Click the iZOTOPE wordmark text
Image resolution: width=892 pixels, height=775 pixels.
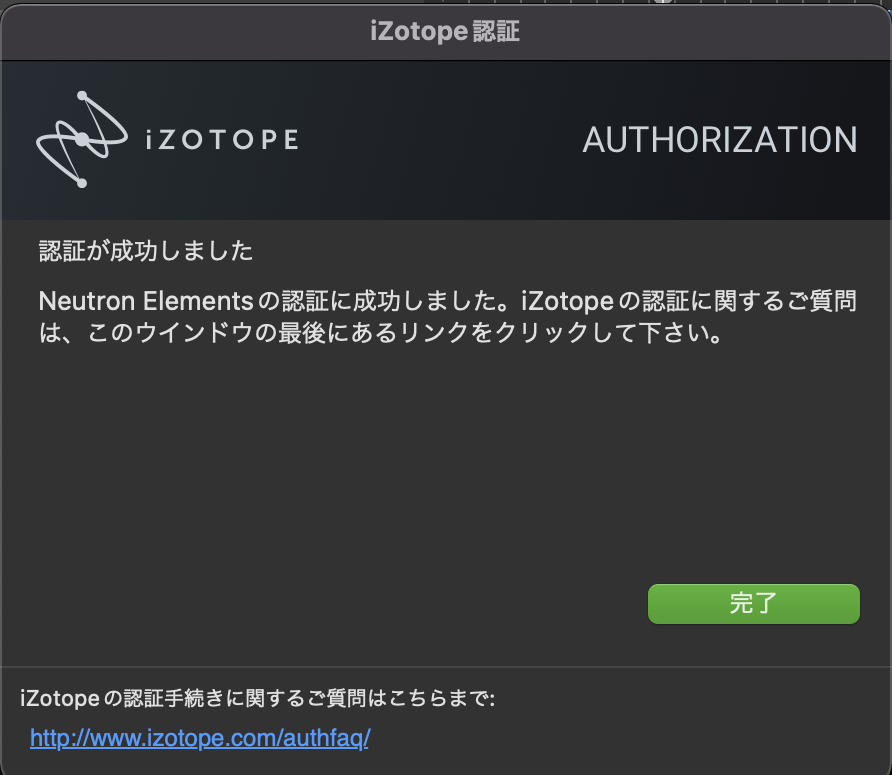click(222, 140)
